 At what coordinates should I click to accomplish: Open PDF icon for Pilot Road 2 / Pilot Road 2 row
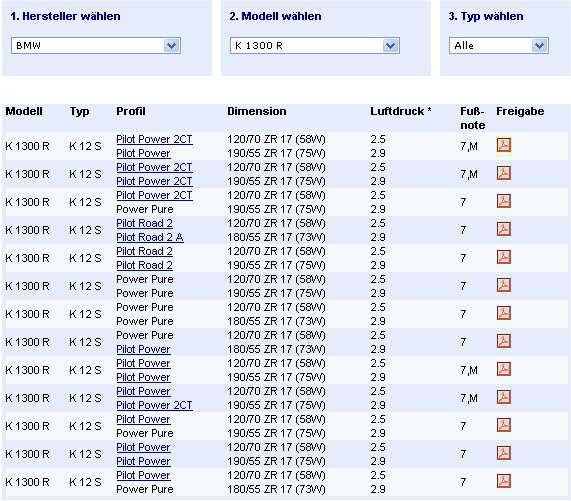pyautogui.click(x=504, y=257)
